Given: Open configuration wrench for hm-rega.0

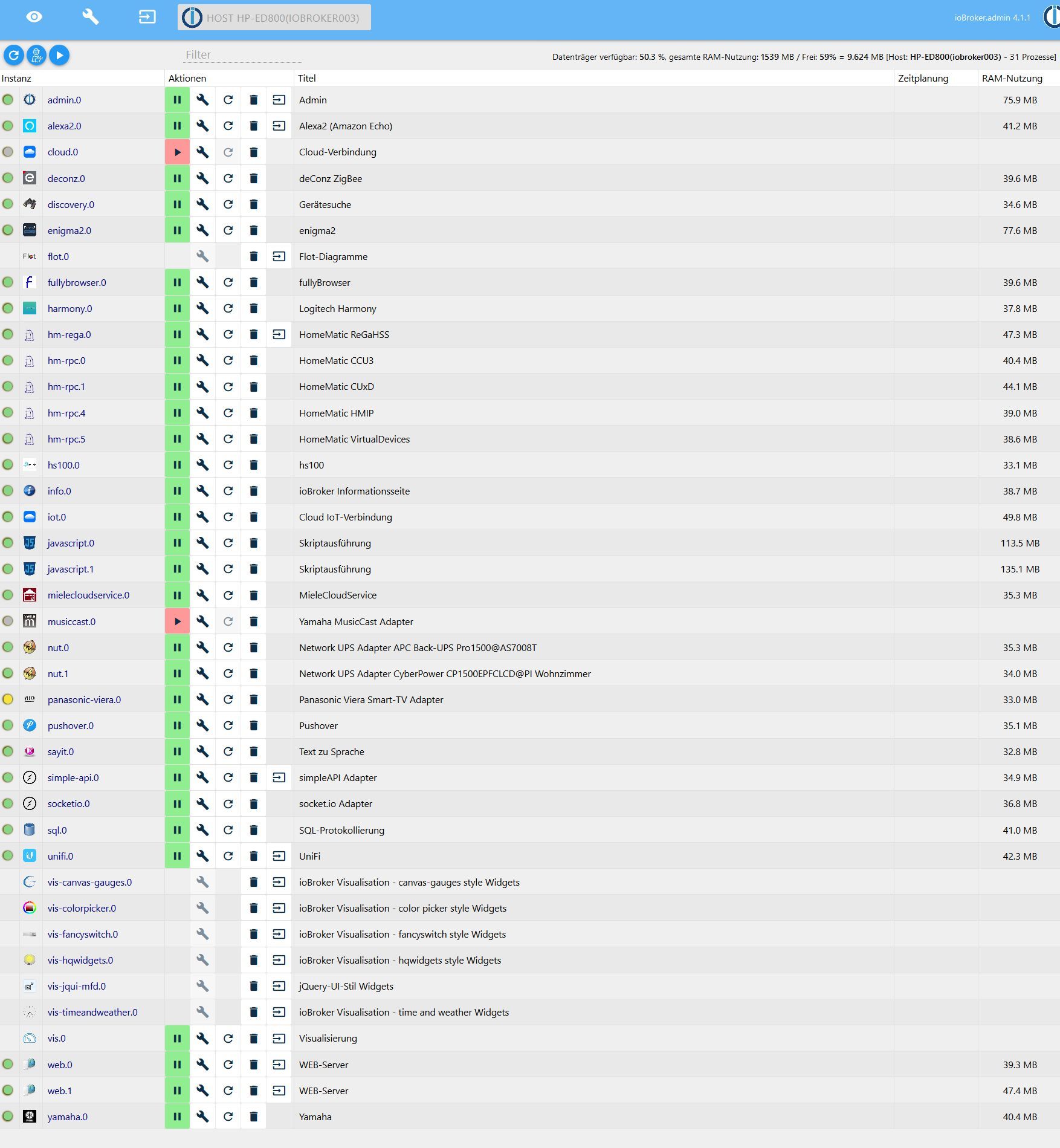Looking at the screenshot, I should [x=202, y=334].
